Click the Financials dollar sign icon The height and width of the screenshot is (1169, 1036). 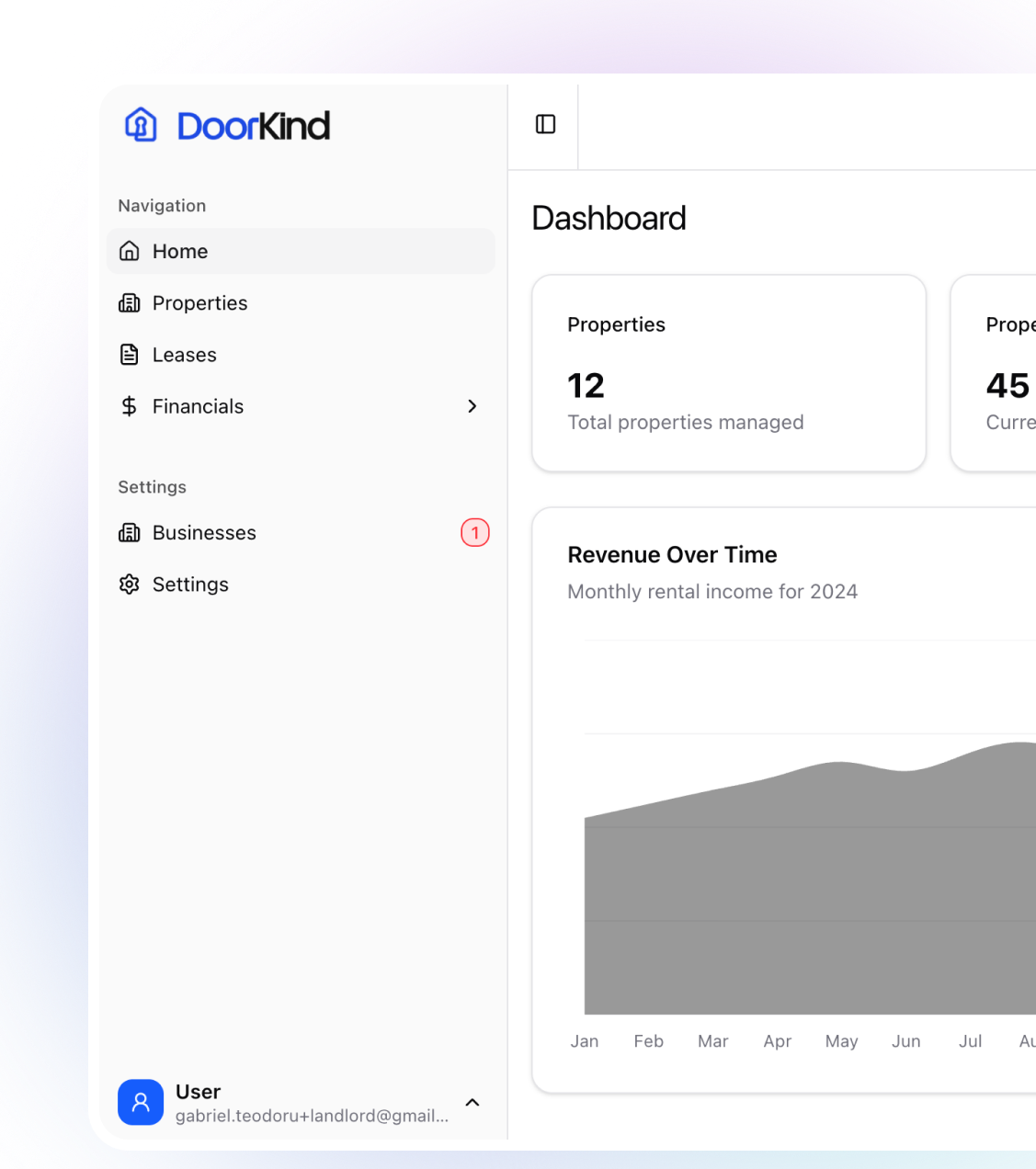[130, 405]
